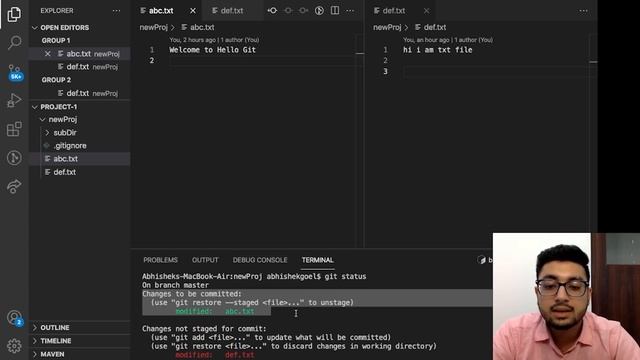Open the Run and Debug view
The height and width of the screenshot is (360, 640).
(14, 100)
